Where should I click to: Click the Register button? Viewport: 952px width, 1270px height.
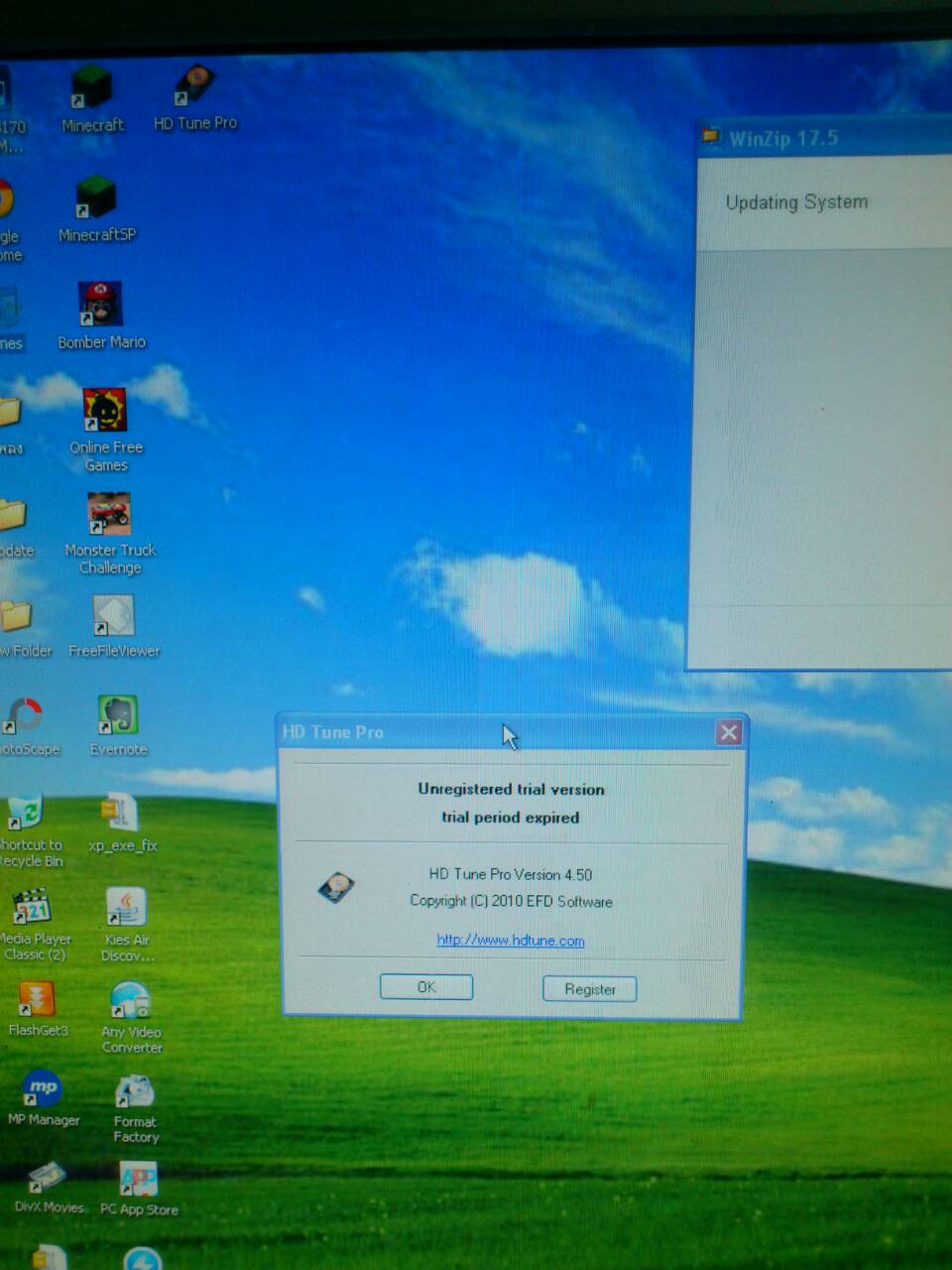click(x=589, y=989)
